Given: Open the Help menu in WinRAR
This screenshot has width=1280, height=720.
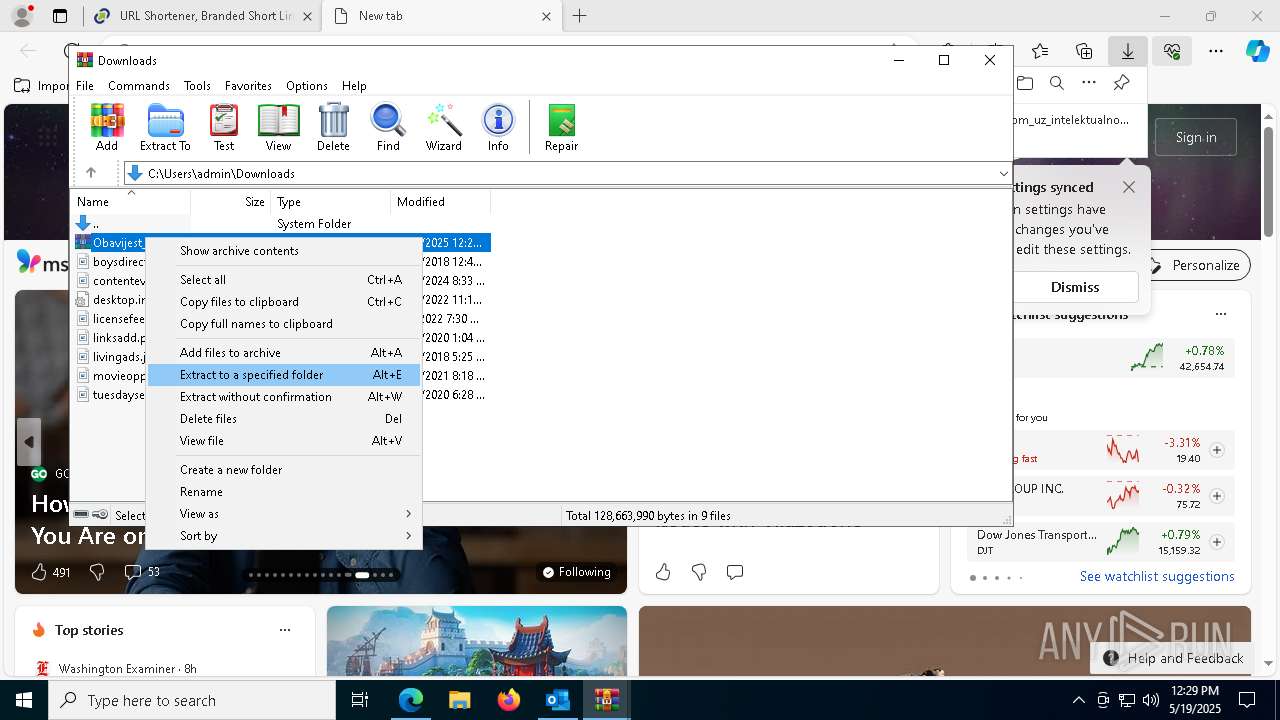Looking at the screenshot, I should click(354, 86).
